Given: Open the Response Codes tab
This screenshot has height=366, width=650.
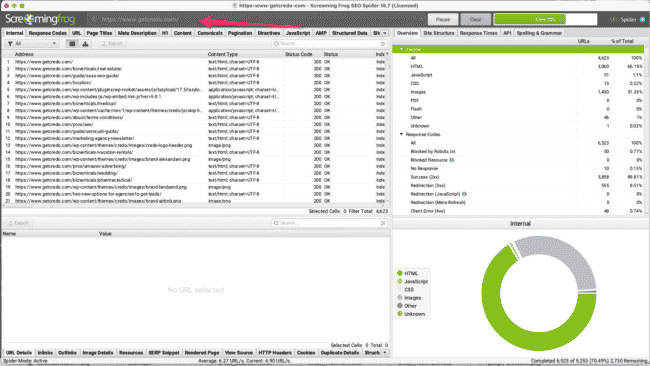Looking at the screenshot, I should pos(48,33).
